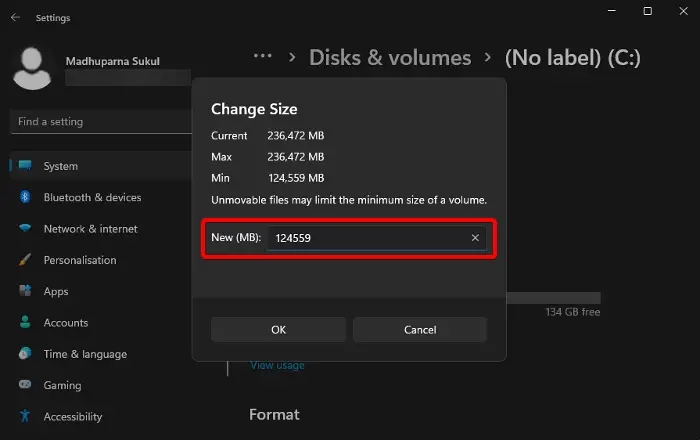Navigate to Disks & volumes breadcrumb

(390, 58)
